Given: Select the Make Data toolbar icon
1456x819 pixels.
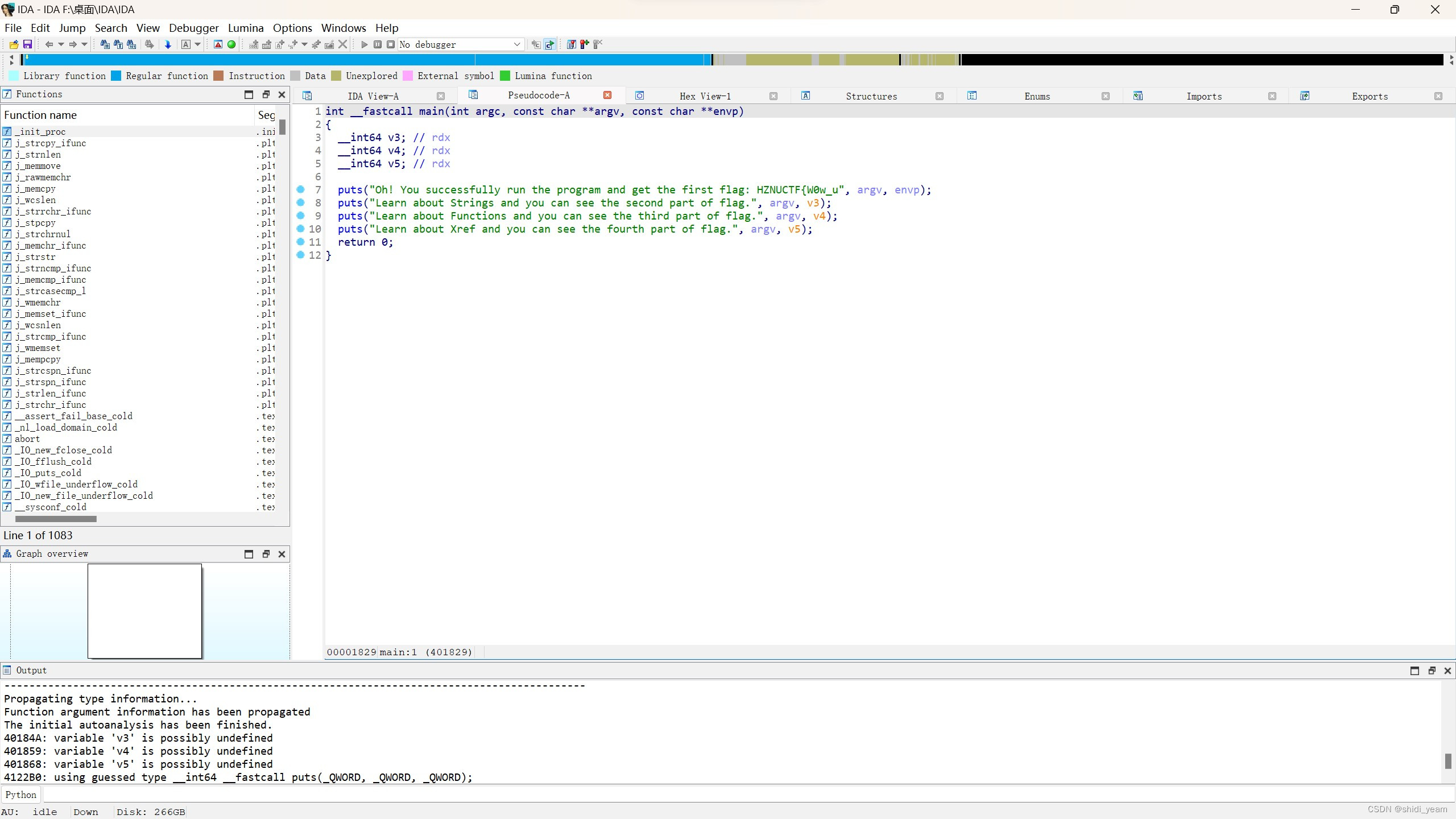Looking at the screenshot, I should coord(266,44).
